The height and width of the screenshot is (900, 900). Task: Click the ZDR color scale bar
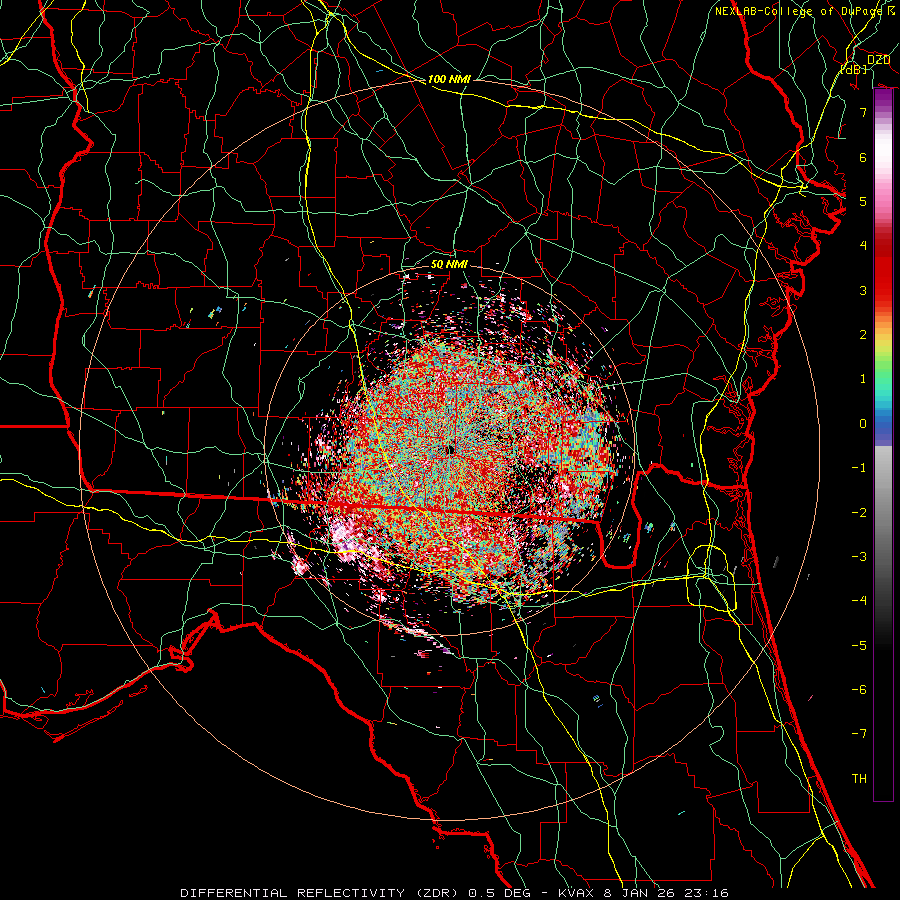pyautogui.click(x=883, y=445)
